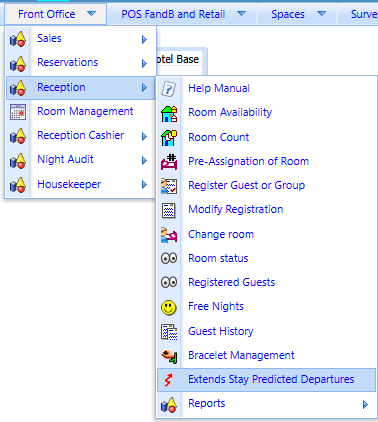Screen dimensions: 378x422
Task: Expand the Housekeeper submenu arrow
Action: click(144, 185)
